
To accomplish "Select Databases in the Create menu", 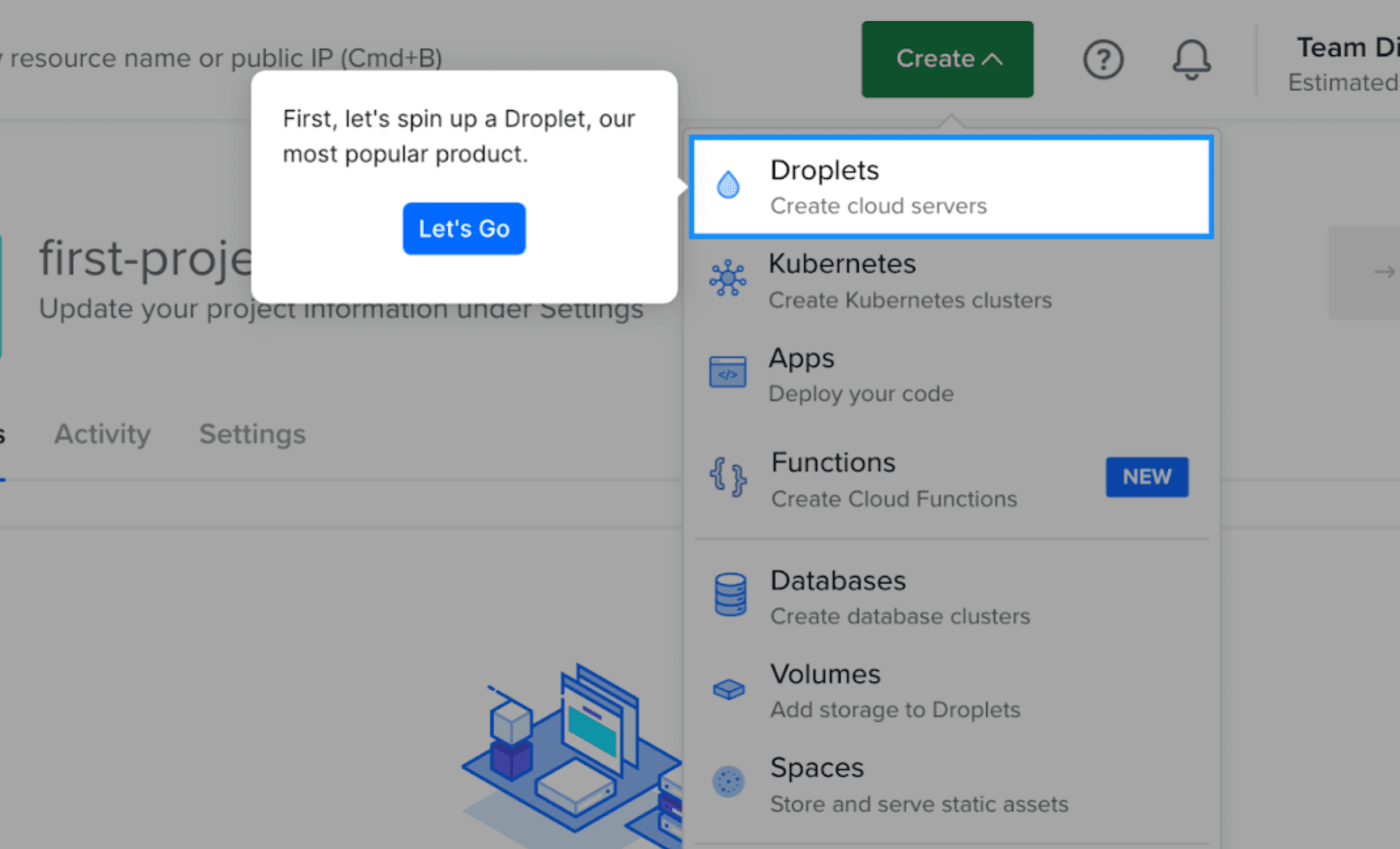I will point(952,597).
